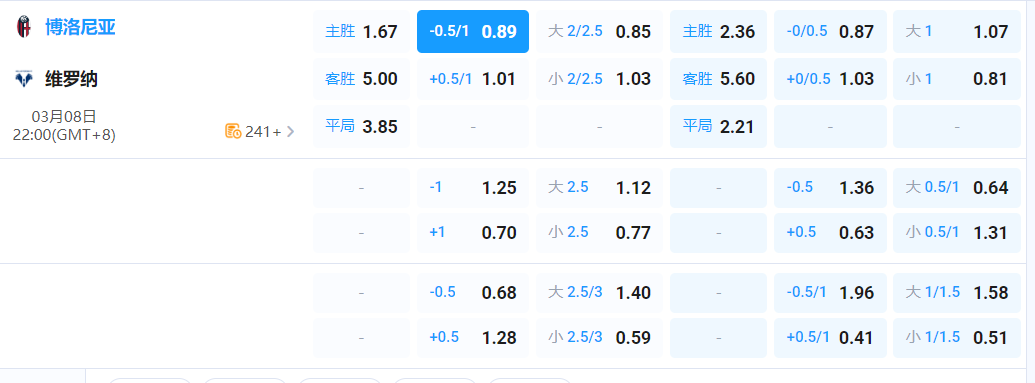Pick the -0.5/1 handicap at 1.96
Screen dimensions: 1035x383
click(x=830, y=293)
